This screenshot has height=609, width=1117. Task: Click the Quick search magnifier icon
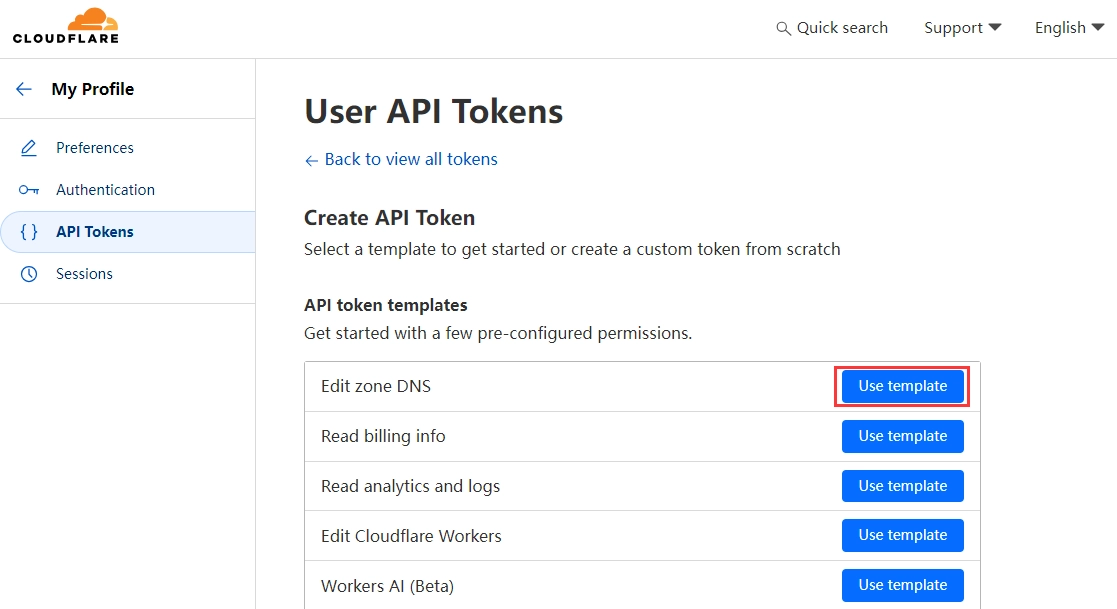pyautogui.click(x=783, y=29)
